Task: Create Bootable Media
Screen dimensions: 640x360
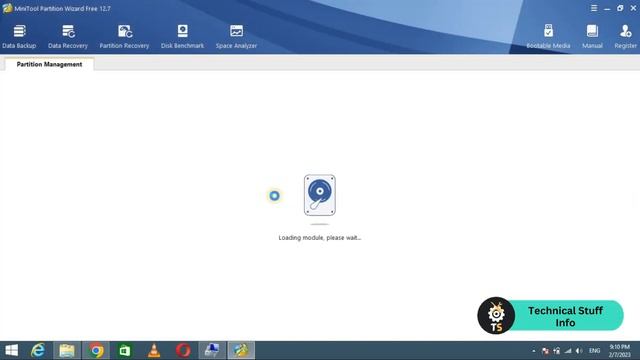Action: tap(548, 37)
